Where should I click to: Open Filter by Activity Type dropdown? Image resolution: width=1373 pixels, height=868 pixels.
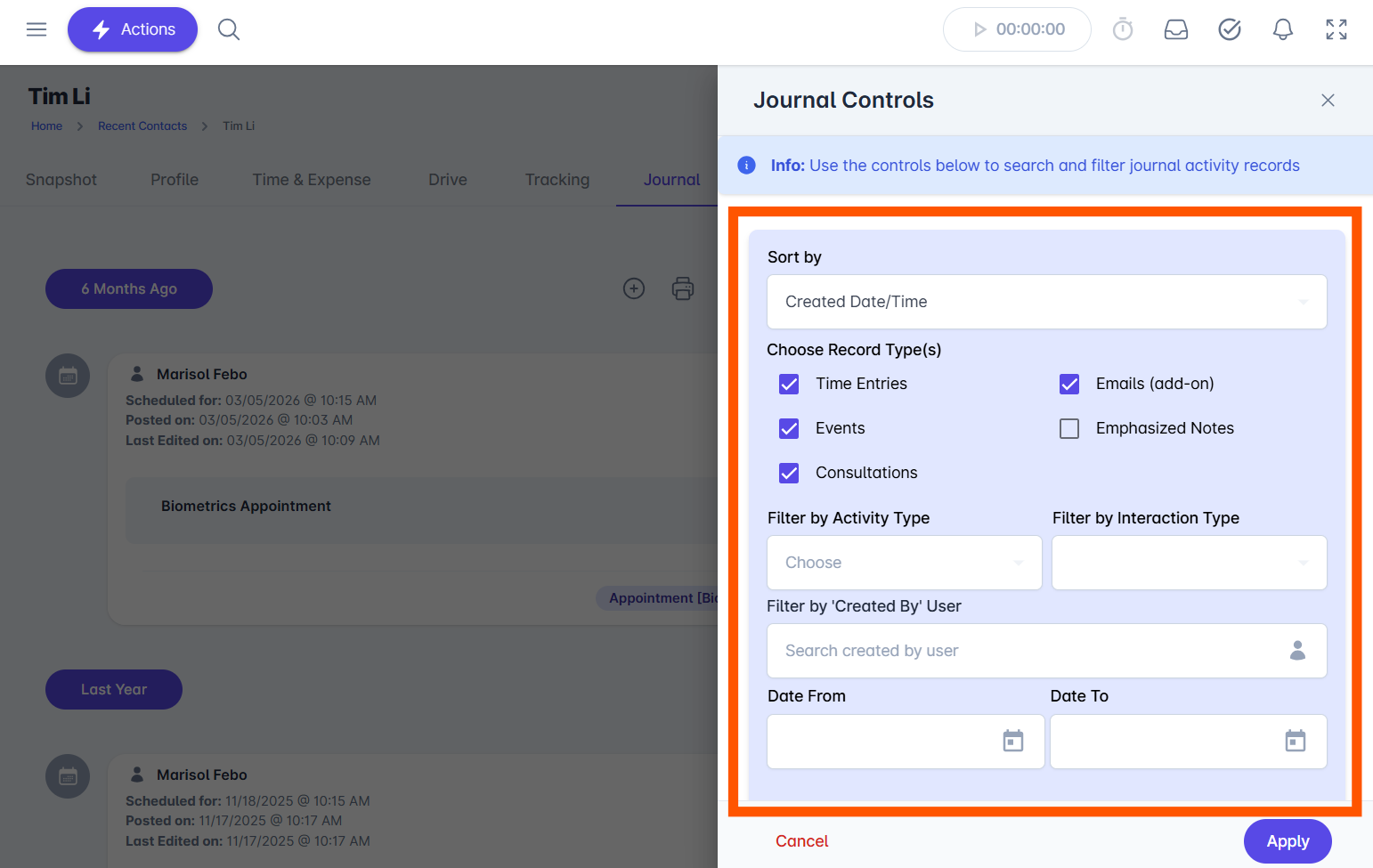[905, 563]
